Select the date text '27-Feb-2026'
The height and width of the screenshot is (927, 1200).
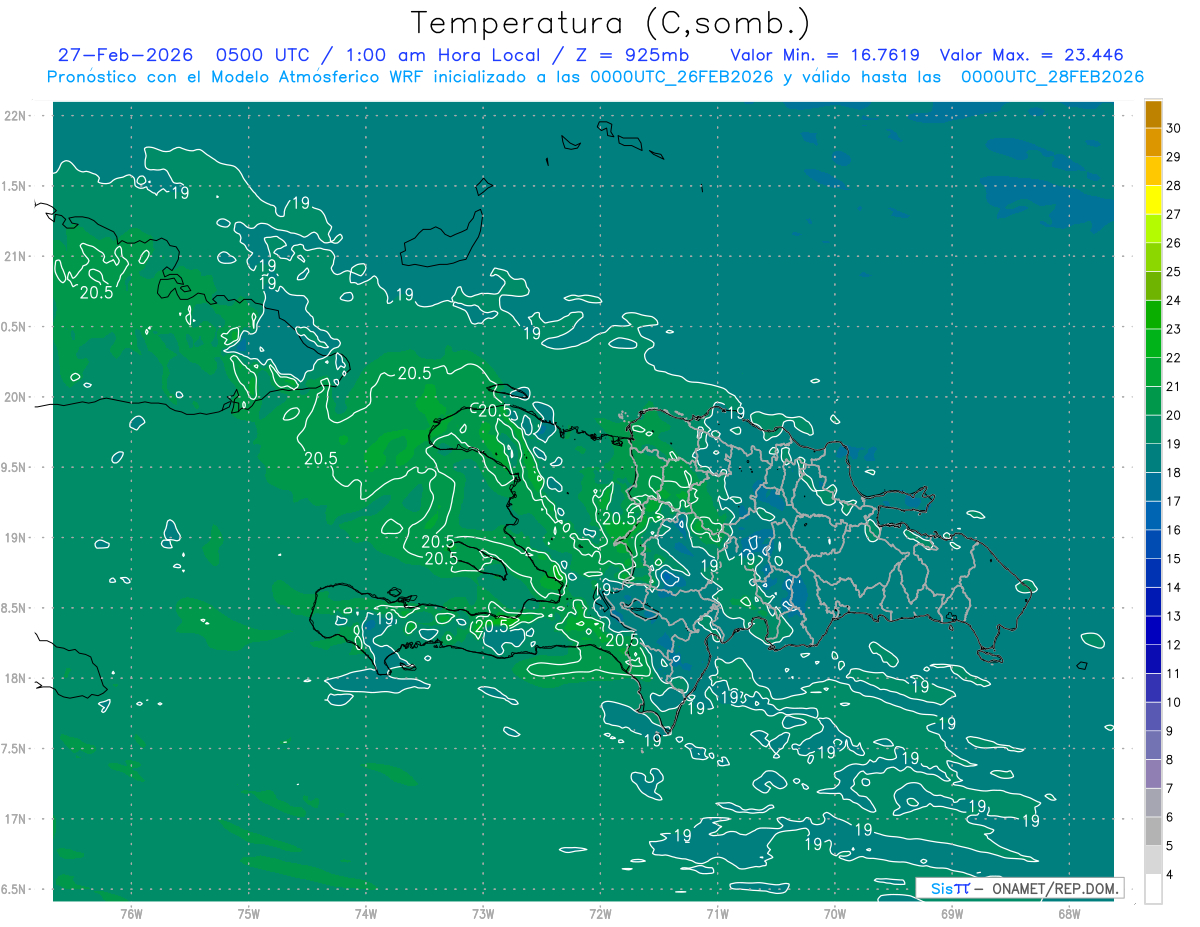(125, 55)
